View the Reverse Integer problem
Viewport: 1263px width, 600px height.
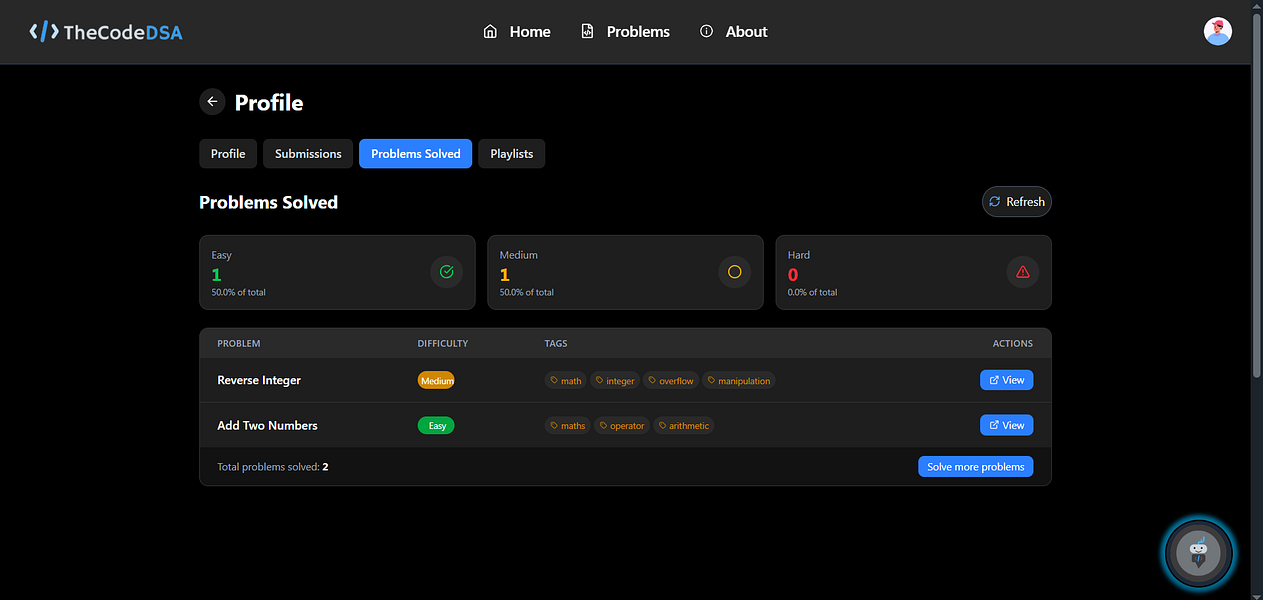1006,380
